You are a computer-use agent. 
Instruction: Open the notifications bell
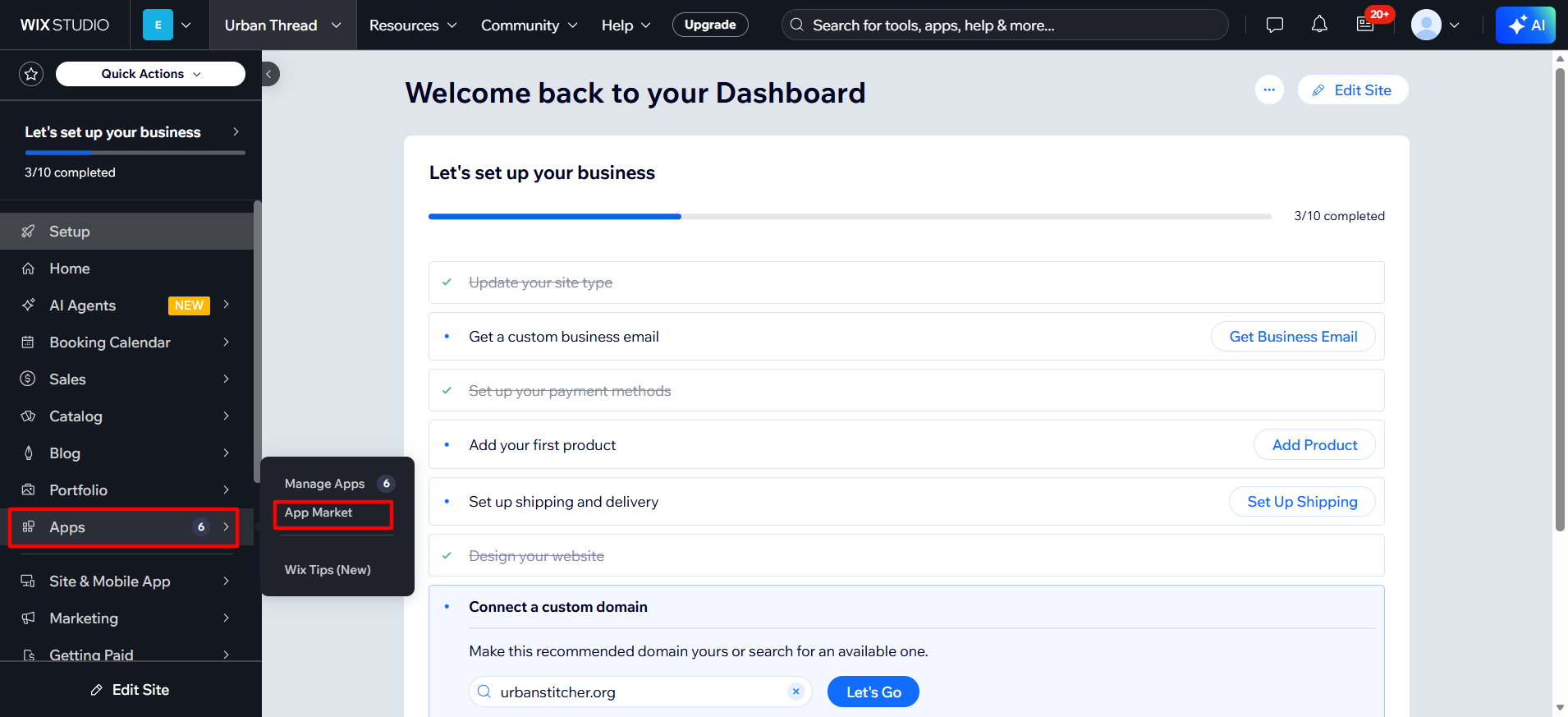coord(1319,25)
